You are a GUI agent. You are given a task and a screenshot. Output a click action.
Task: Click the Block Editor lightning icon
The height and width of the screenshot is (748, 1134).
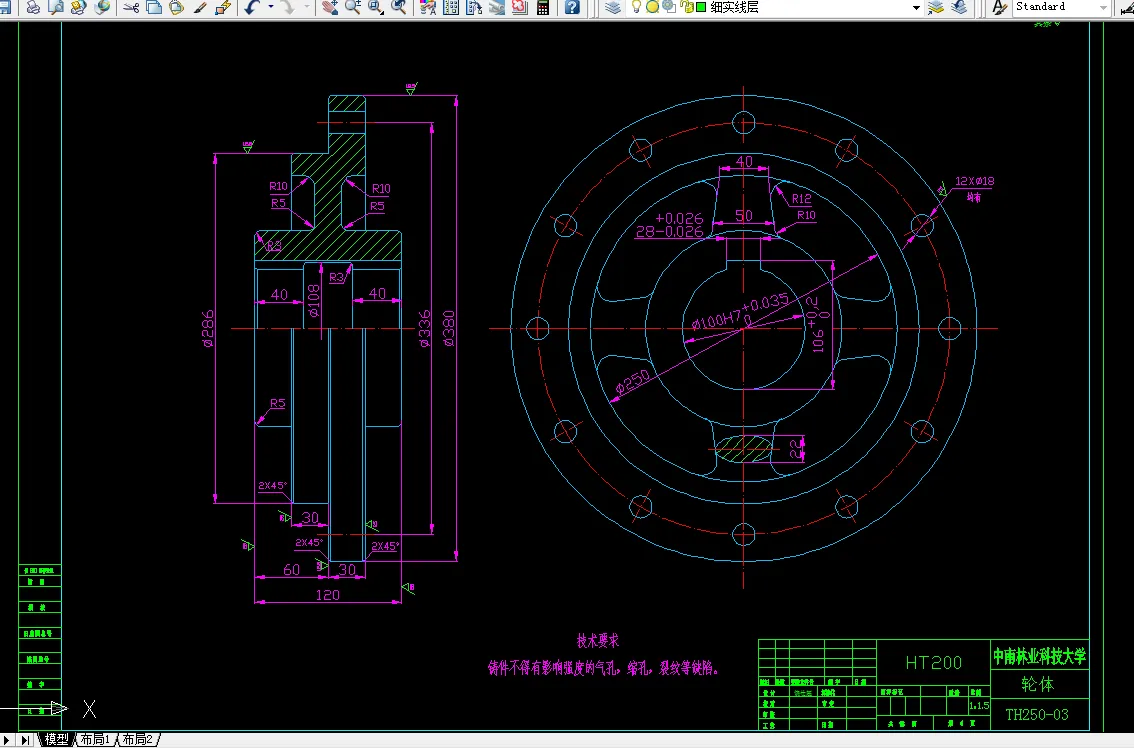click(x=223, y=7)
